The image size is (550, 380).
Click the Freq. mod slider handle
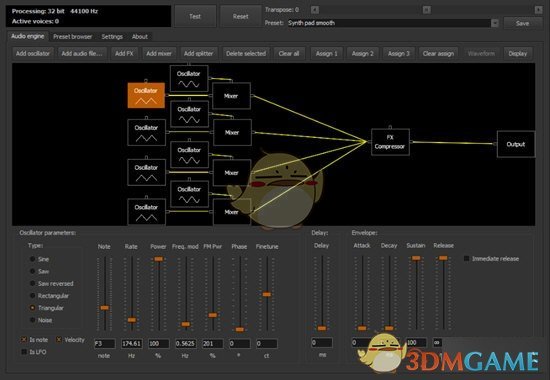pyautogui.click(x=186, y=324)
